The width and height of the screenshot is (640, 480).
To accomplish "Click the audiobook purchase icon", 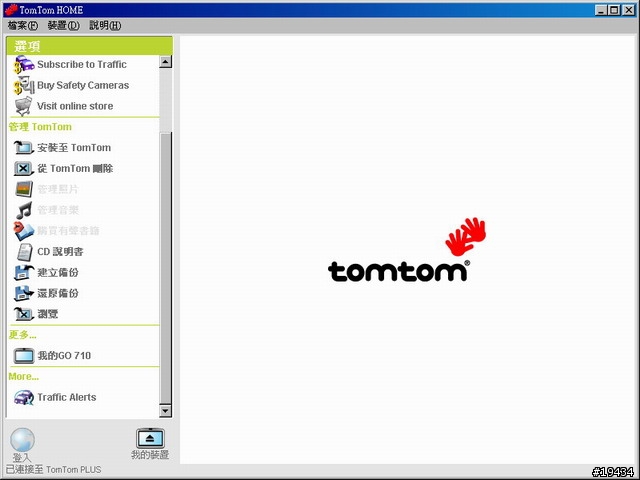I will coord(24,231).
